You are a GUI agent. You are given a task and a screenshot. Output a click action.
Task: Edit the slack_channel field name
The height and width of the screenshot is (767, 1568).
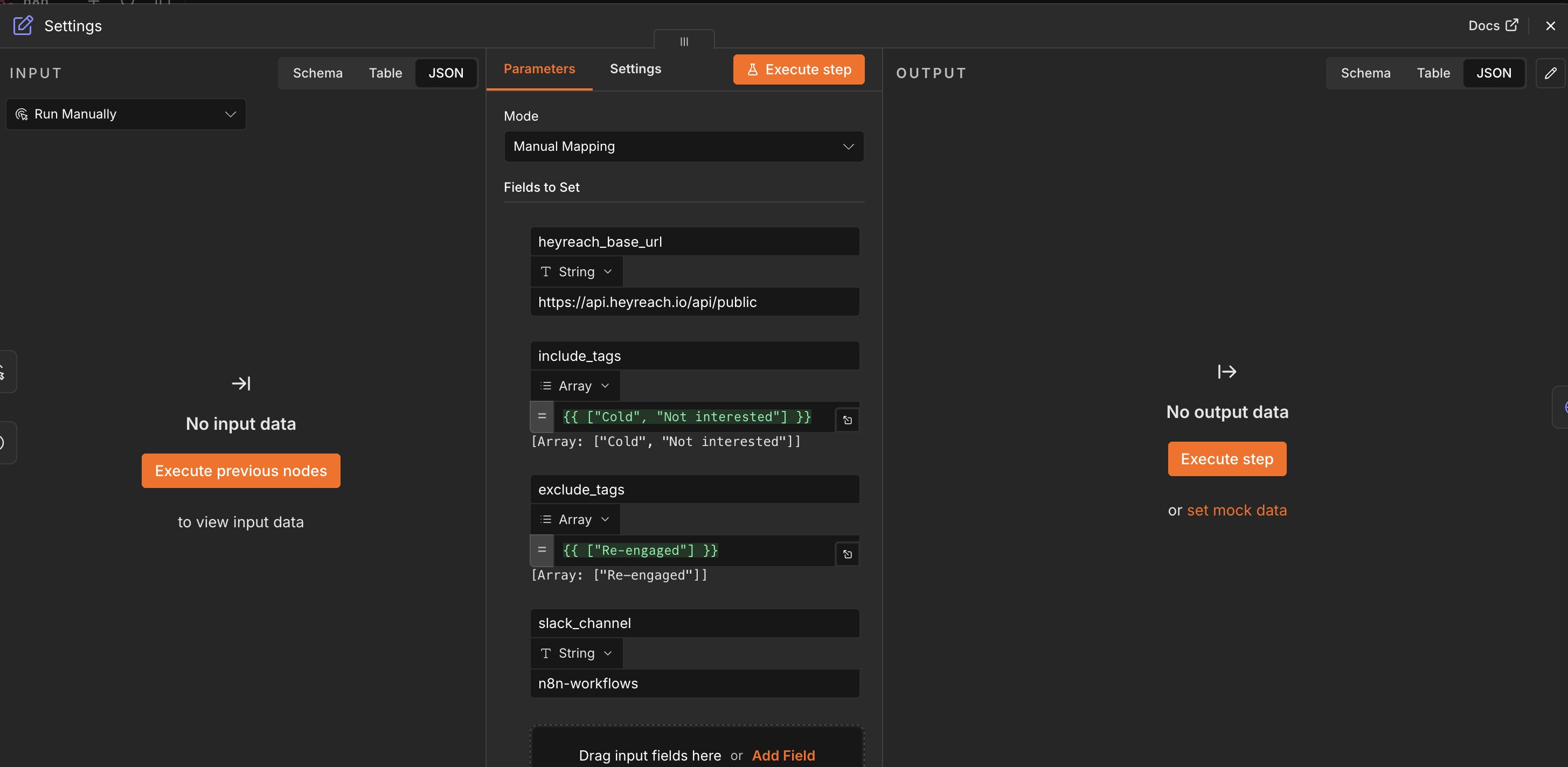695,623
